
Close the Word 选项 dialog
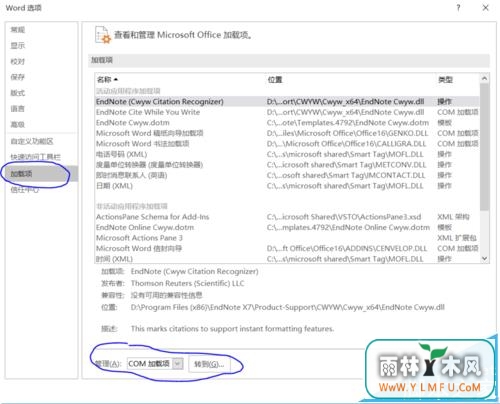(x=486, y=8)
